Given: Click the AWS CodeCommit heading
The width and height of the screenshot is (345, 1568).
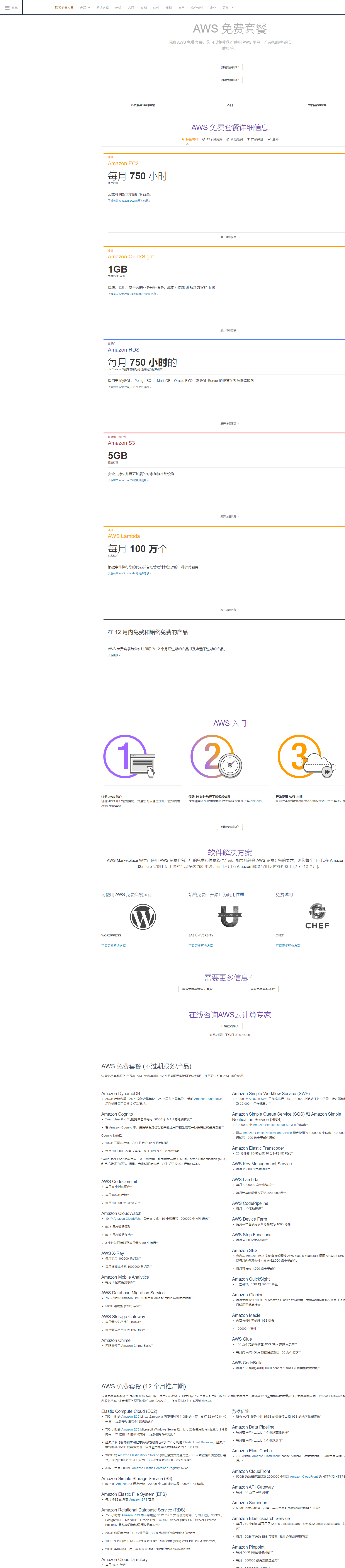Looking at the screenshot, I should point(119,1182).
